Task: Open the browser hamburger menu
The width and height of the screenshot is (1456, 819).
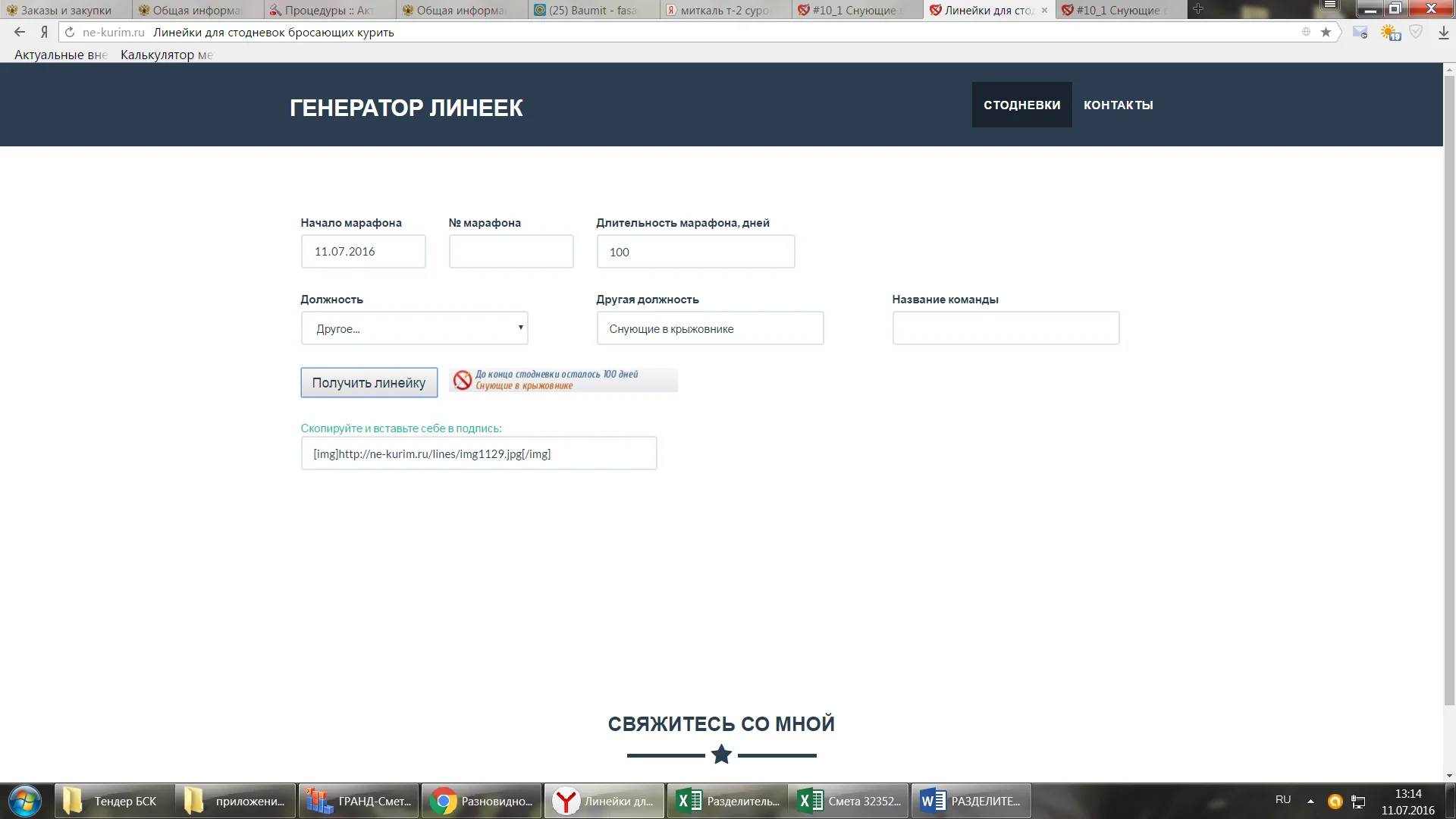Action: point(1330,6)
